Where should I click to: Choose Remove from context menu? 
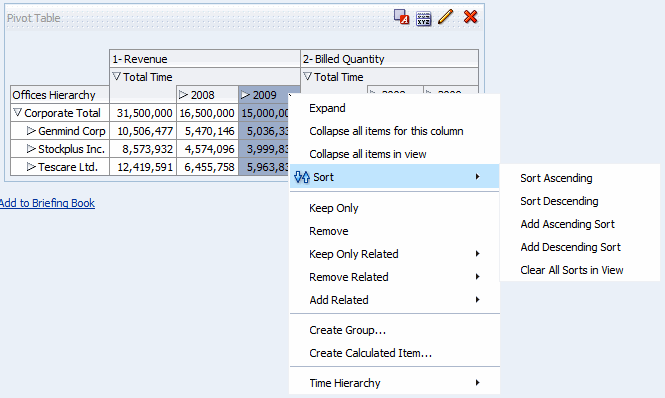tap(394, 231)
